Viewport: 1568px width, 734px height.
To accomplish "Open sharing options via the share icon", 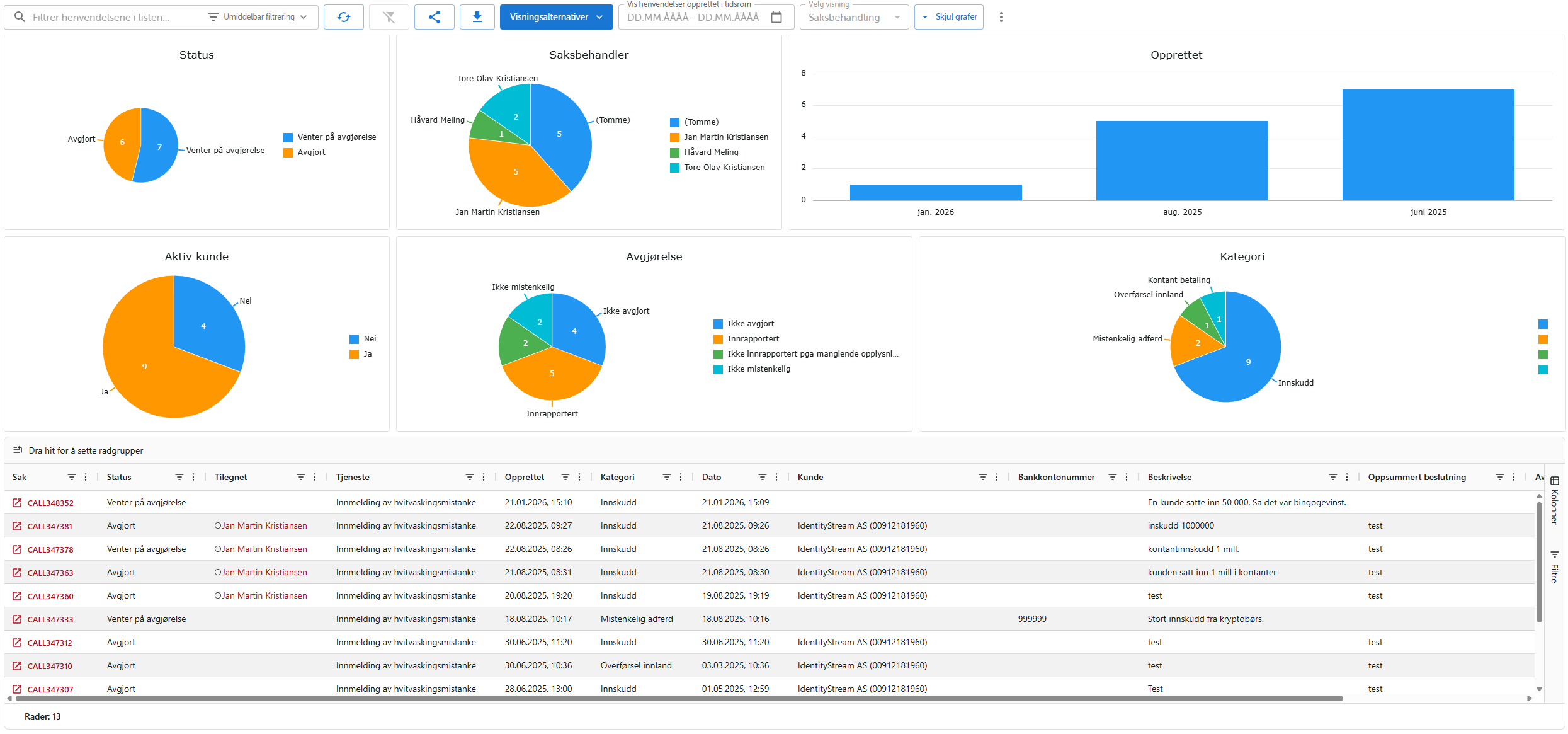I will pyautogui.click(x=434, y=17).
